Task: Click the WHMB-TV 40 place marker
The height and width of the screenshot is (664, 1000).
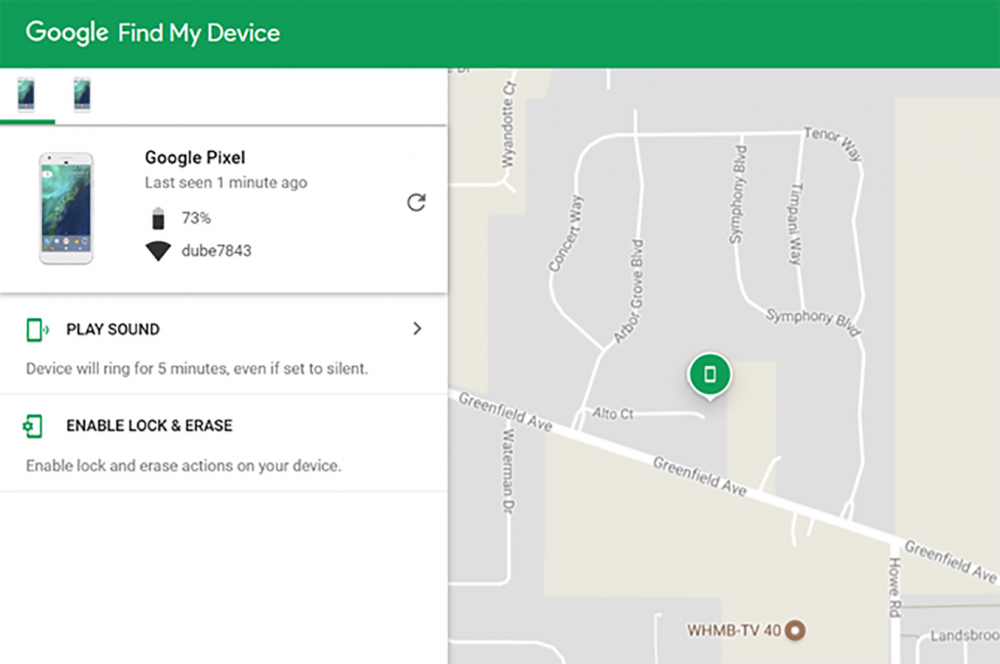Action: [x=795, y=630]
